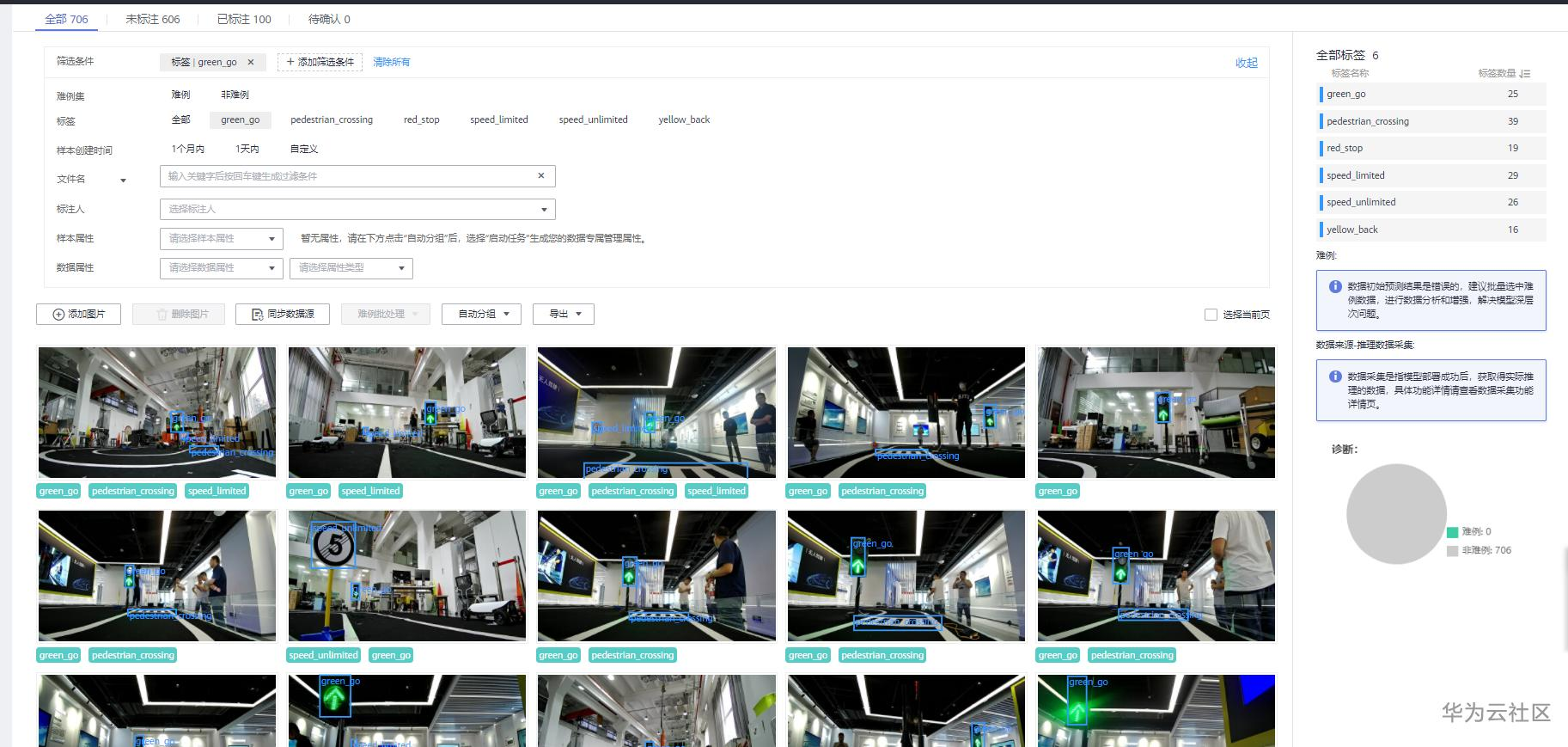Filter samples by 难例

point(180,95)
